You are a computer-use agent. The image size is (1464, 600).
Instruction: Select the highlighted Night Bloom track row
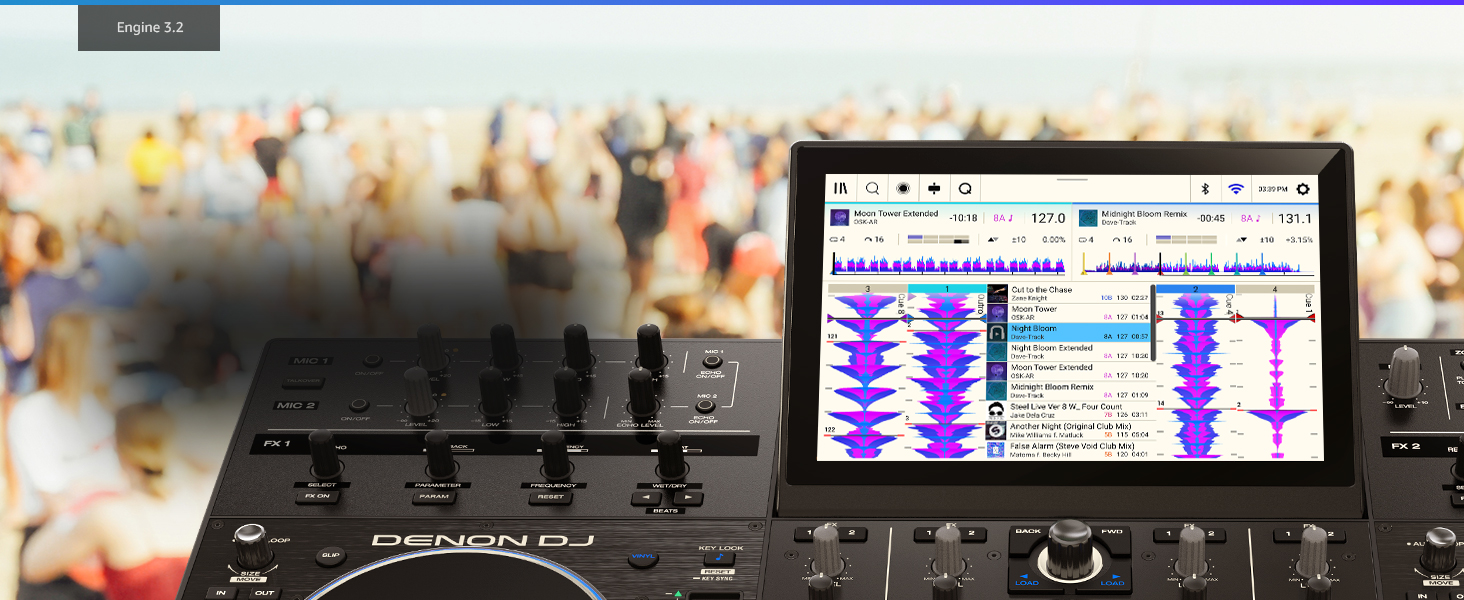pyautogui.click(x=1069, y=332)
